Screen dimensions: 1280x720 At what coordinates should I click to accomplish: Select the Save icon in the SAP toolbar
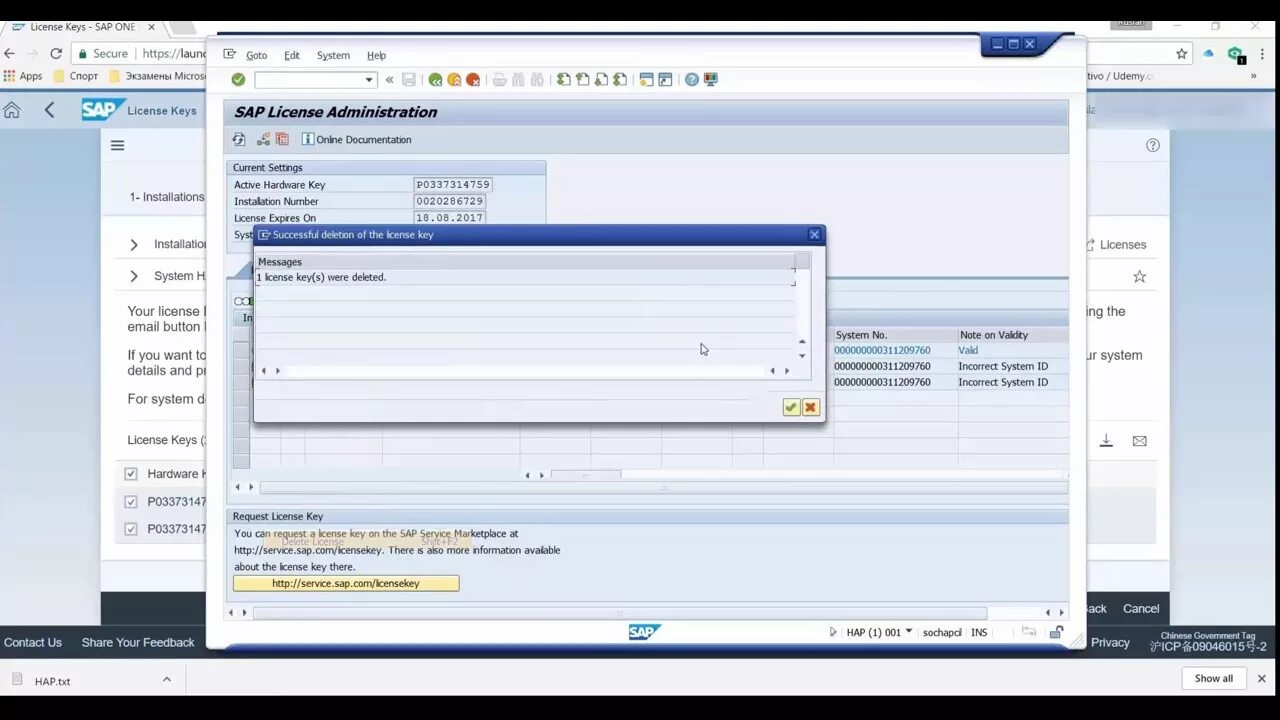409,79
